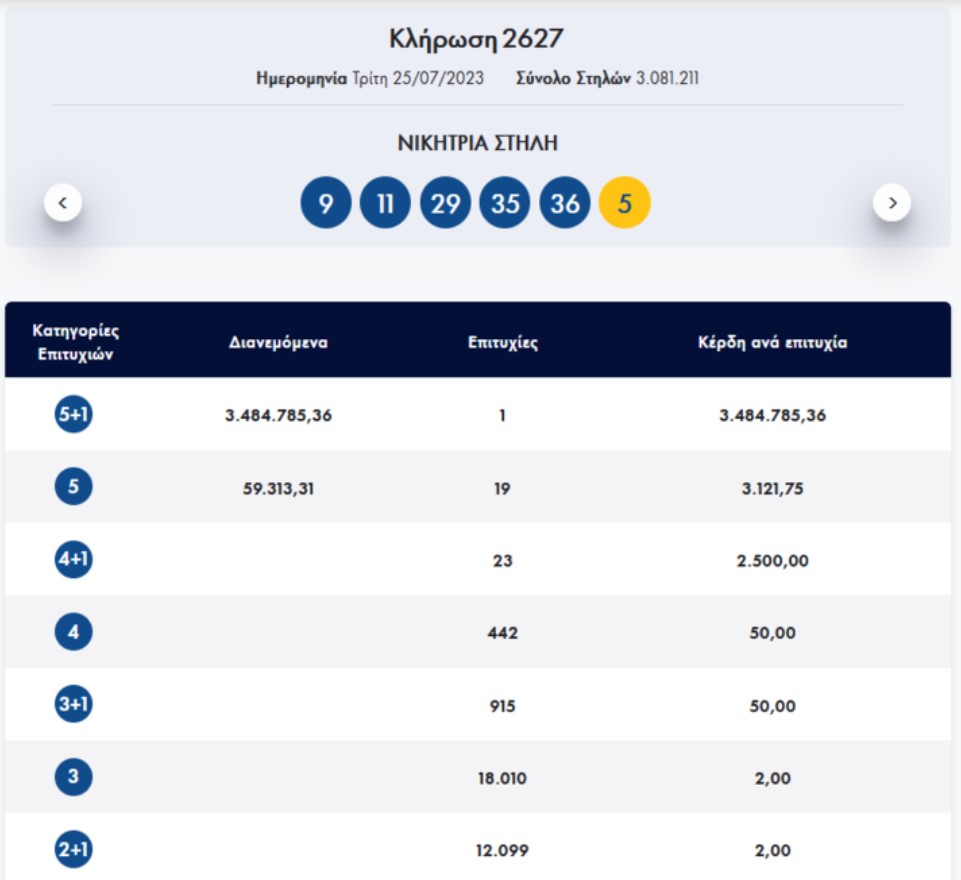Select the ΝΙΚΗΤΡΙΑ ΣΤΗΛΗ heading
961x880 pixels.
coord(480,140)
